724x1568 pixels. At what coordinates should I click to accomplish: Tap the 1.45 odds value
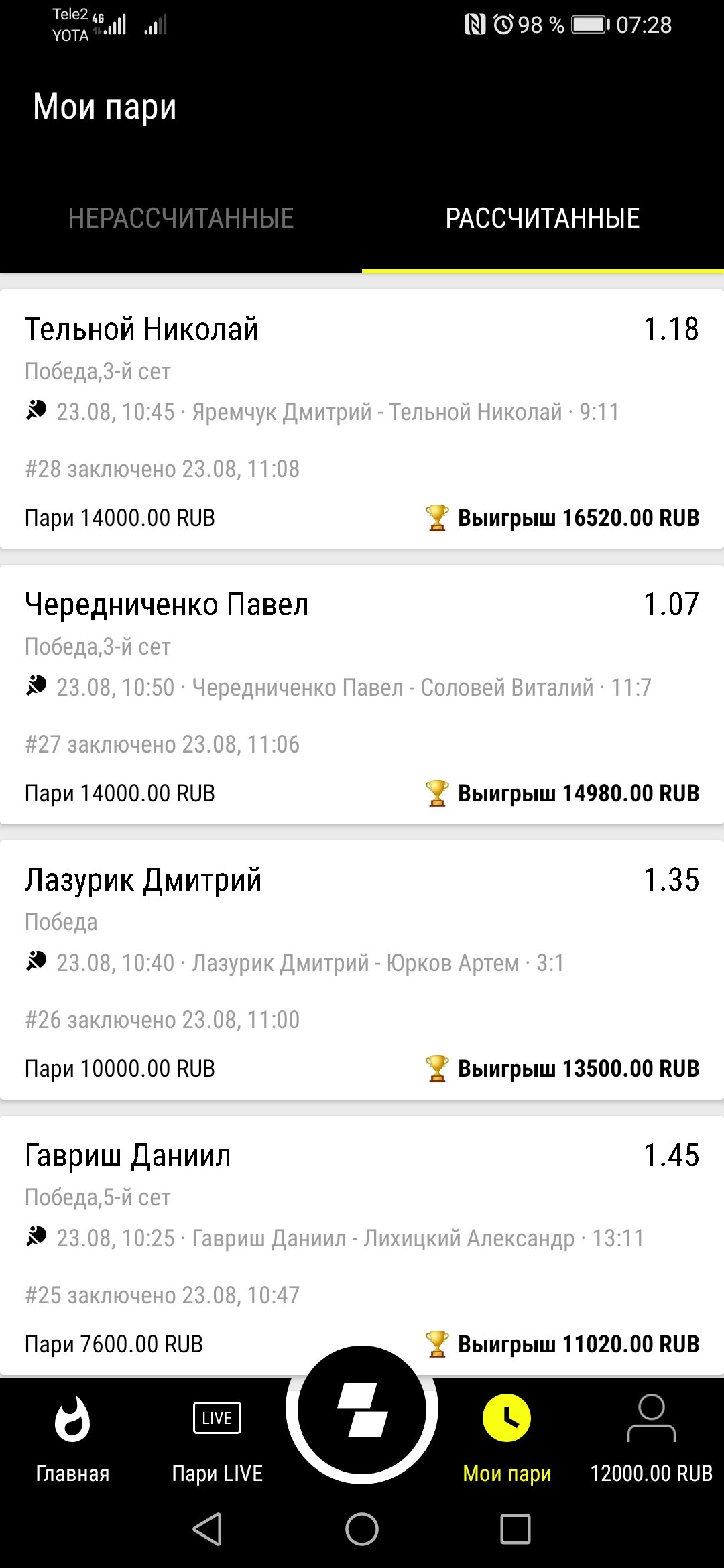point(671,1155)
